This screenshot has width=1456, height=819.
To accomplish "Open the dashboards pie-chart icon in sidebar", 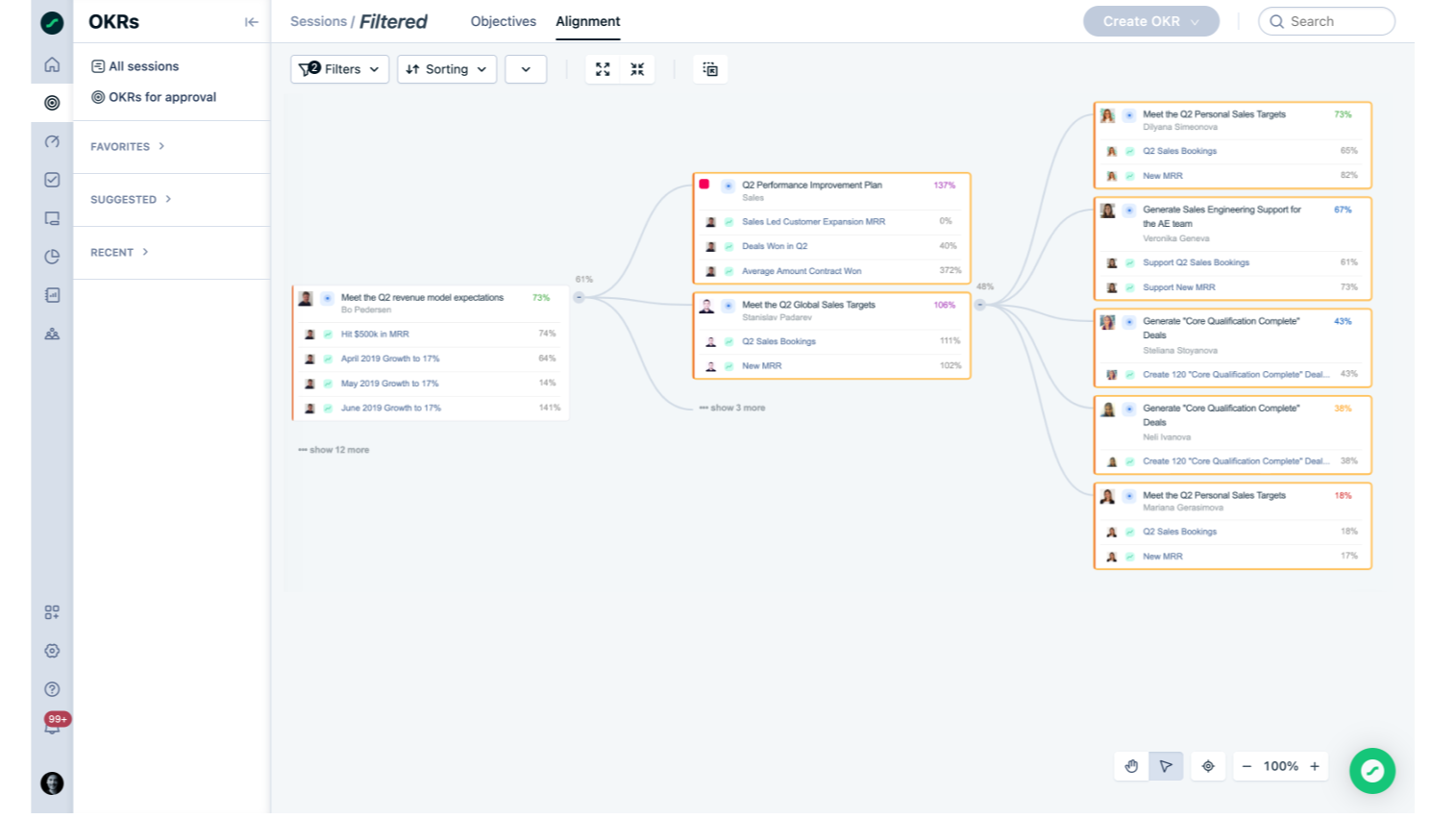I will coord(52,257).
